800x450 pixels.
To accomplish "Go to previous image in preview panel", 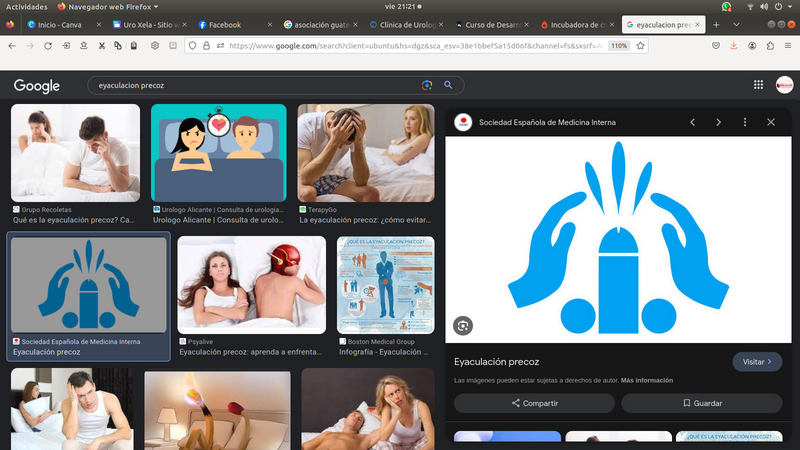I will (x=692, y=122).
